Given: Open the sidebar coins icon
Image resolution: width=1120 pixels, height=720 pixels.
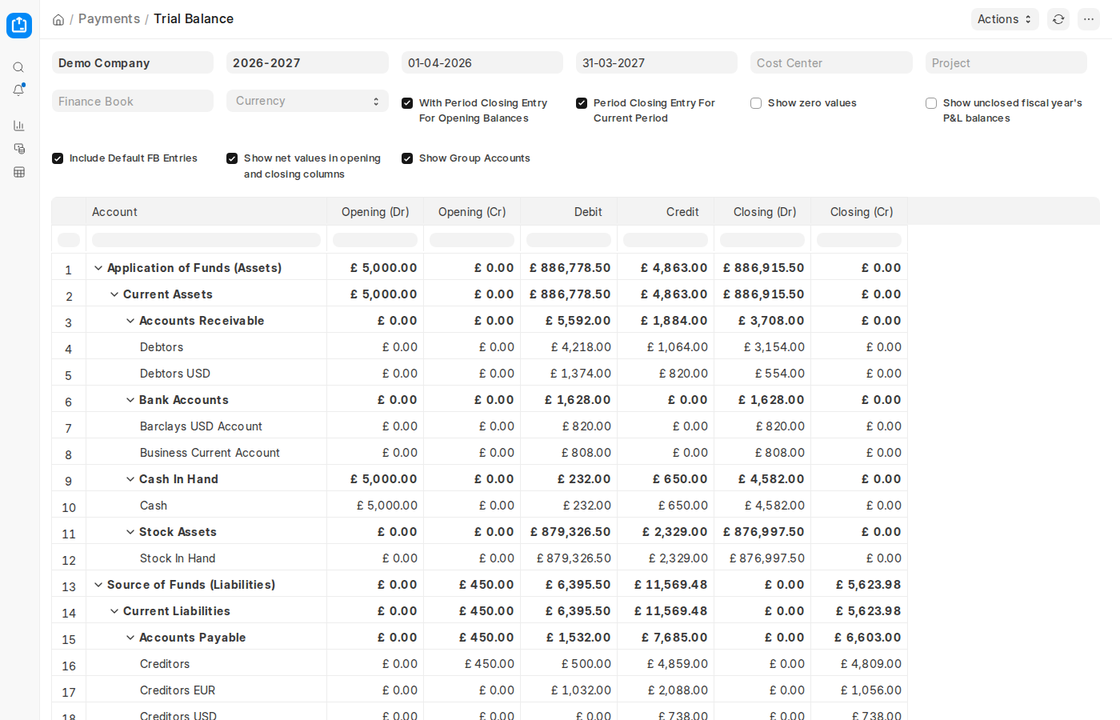Looking at the screenshot, I should [x=19, y=149].
